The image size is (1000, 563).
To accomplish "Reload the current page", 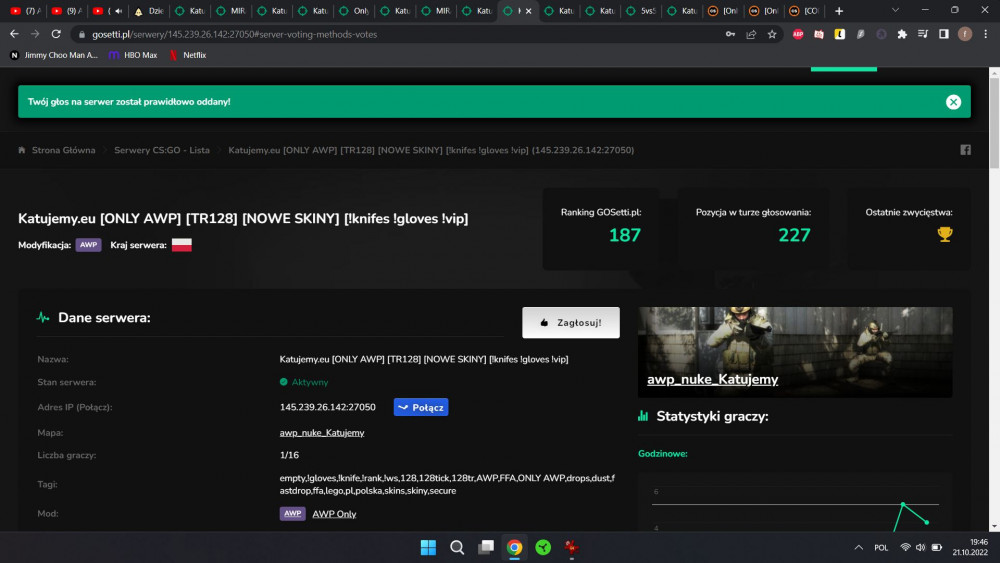I will pos(56,34).
